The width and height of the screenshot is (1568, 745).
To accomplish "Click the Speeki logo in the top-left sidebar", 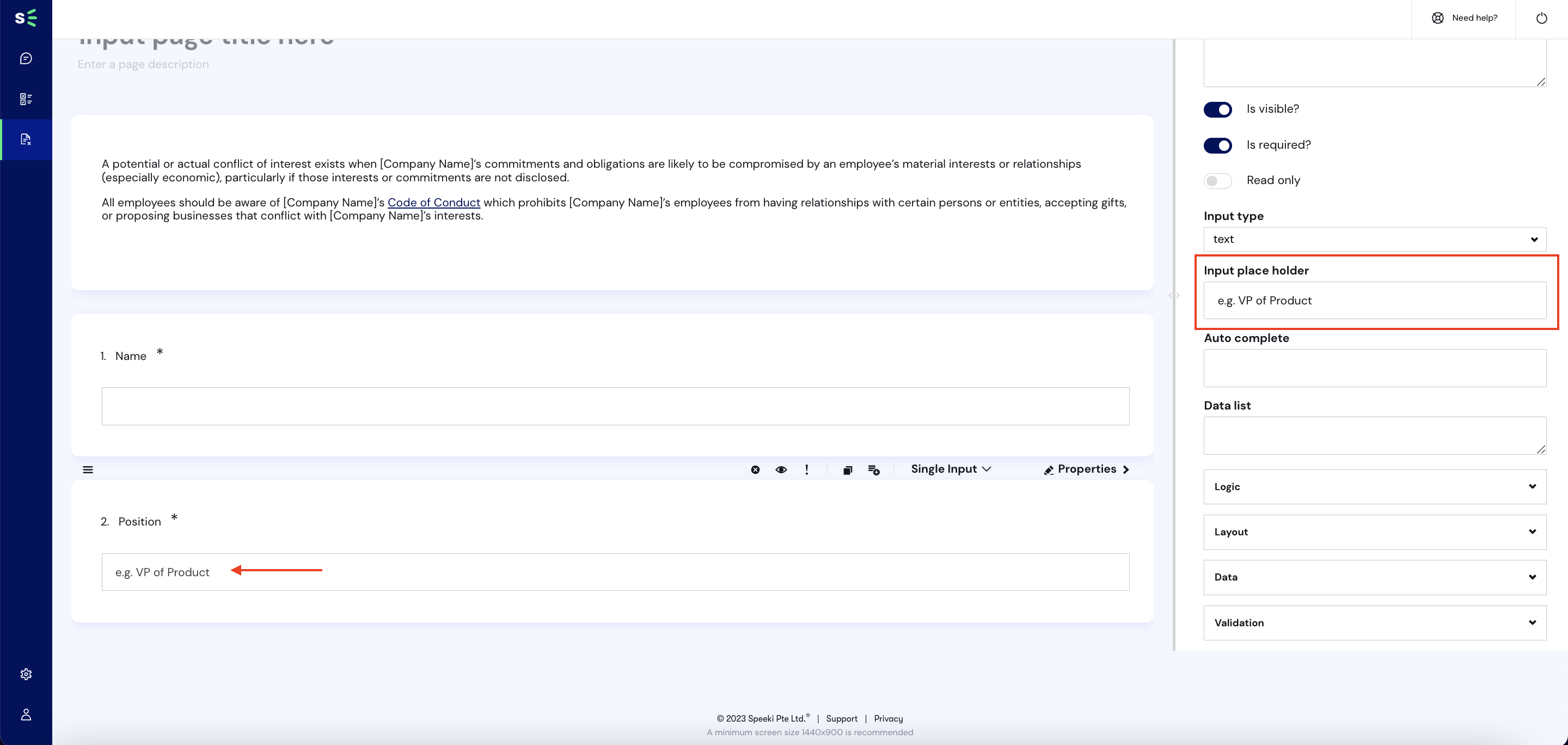I will tap(26, 18).
